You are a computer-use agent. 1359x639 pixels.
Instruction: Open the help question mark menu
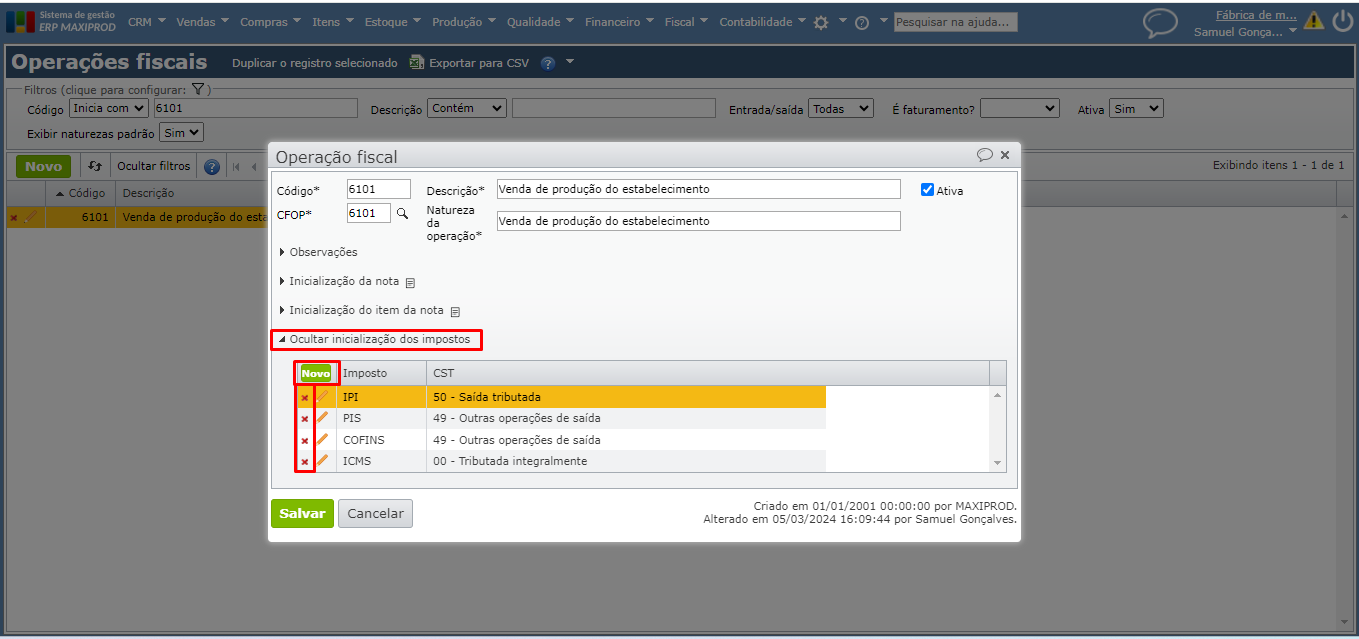862,22
